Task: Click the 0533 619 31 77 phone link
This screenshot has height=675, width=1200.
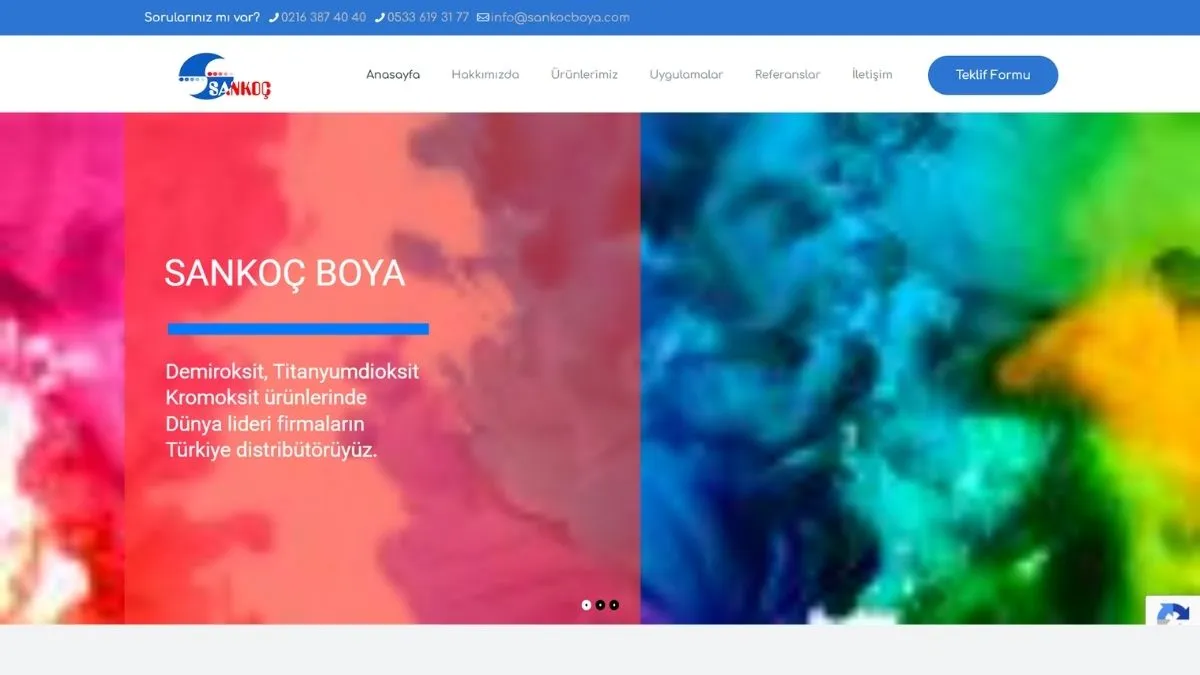Action: tap(428, 18)
